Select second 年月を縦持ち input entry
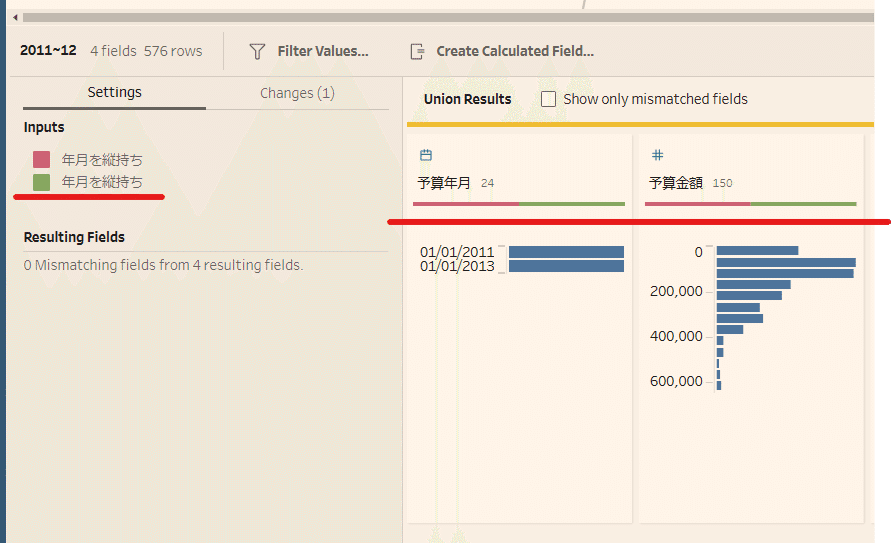This screenshot has width=892, height=543. tap(102, 182)
